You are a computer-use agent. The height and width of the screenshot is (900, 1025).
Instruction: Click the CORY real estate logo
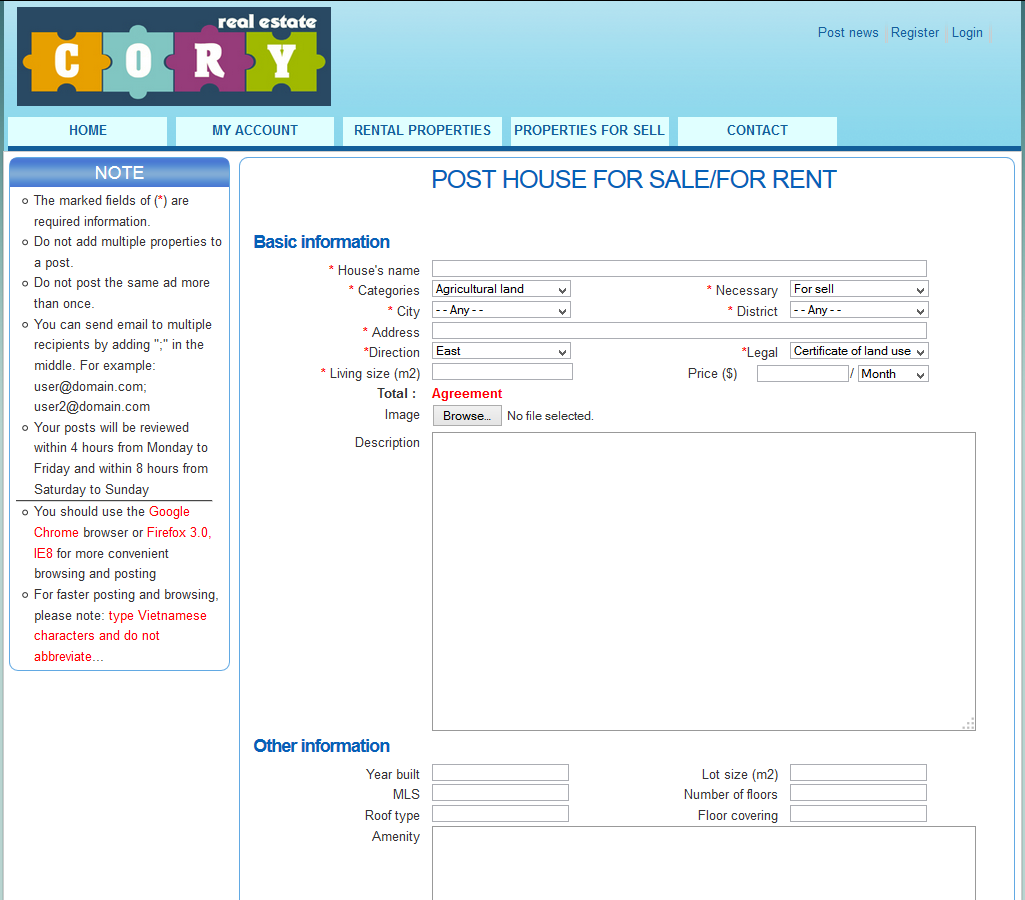pyautogui.click(x=172, y=56)
